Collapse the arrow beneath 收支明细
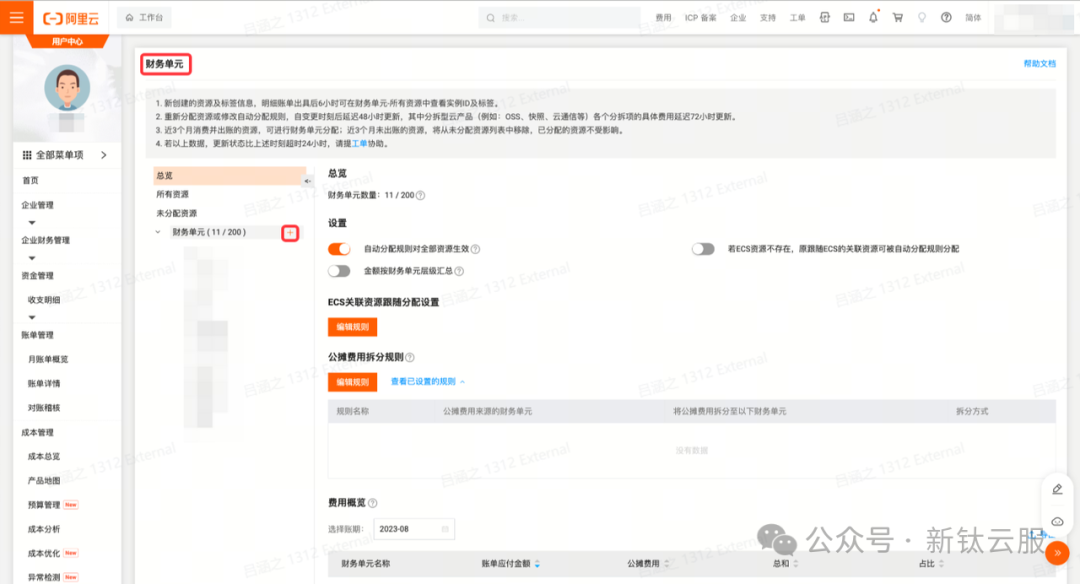Screen dimensions: 1080x584 (32, 317)
